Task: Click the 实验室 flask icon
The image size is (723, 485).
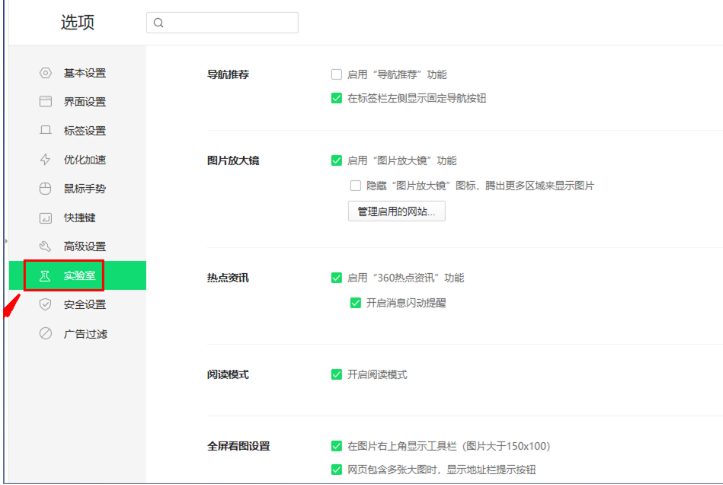Action: tap(45, 276)
